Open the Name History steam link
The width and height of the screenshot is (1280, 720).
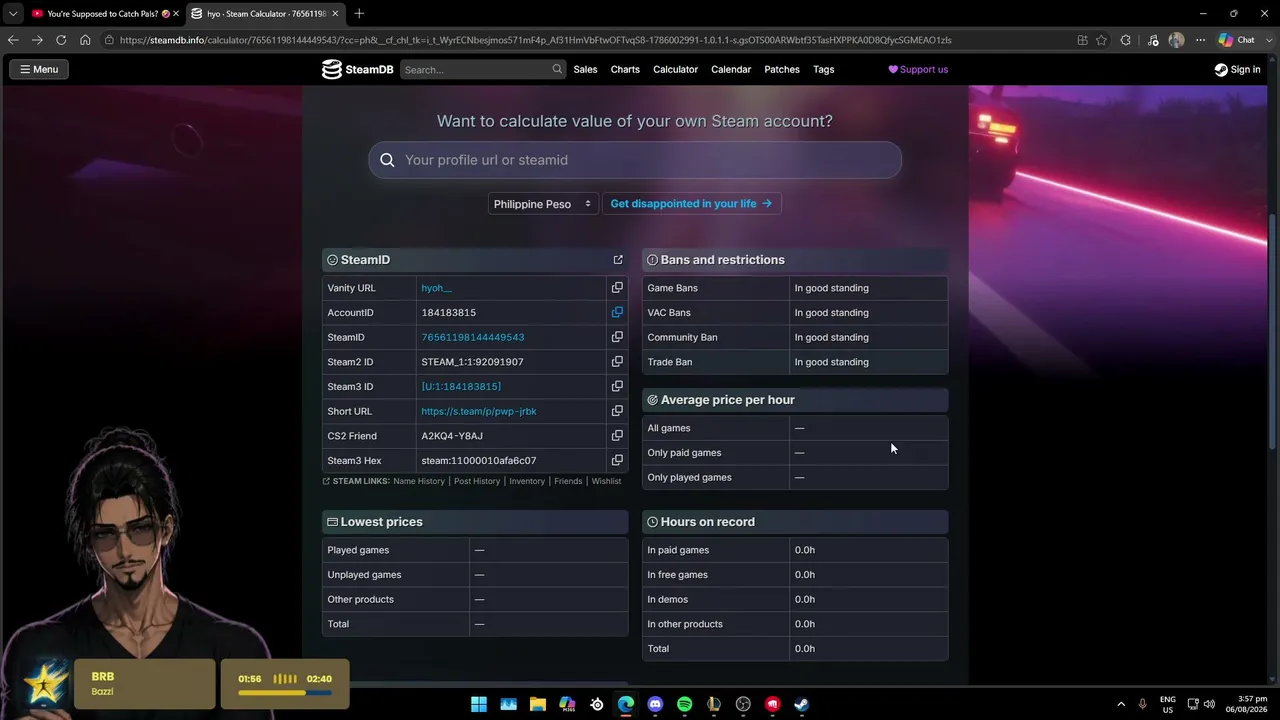pyautogui.click(x=419, y=481)
